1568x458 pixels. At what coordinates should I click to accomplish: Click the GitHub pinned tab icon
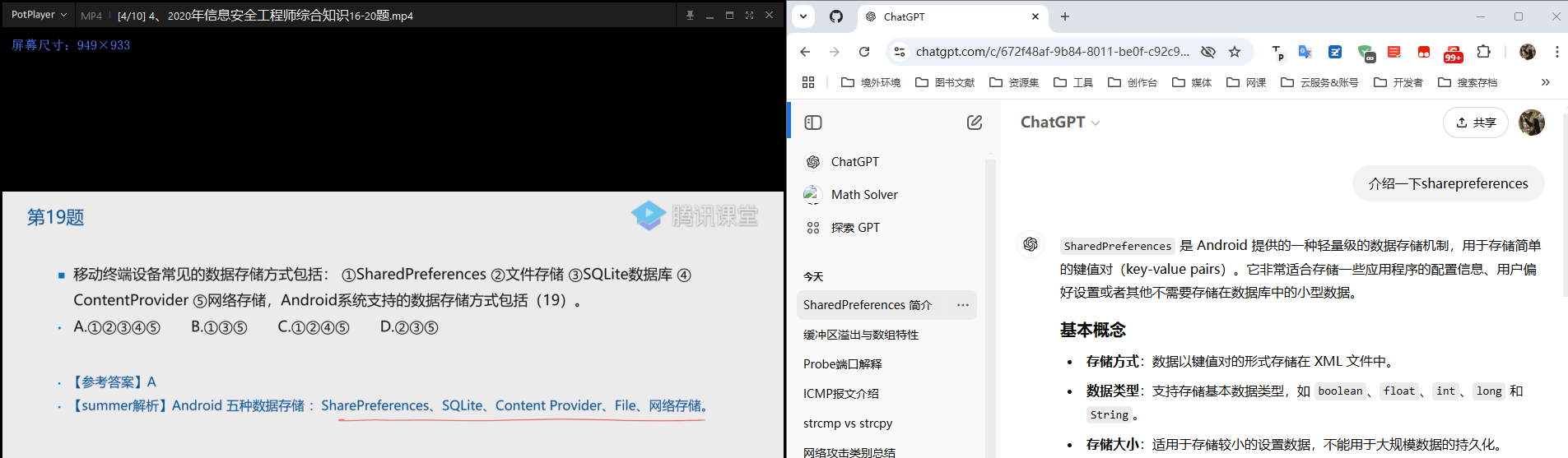[836, 16]
